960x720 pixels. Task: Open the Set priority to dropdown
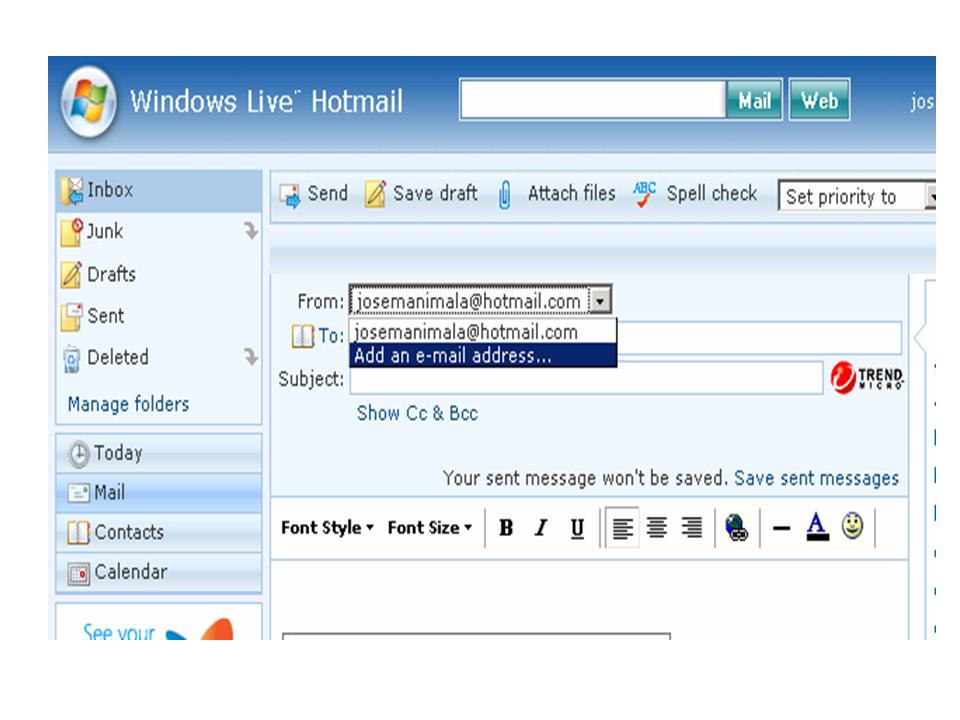point(857,196)
